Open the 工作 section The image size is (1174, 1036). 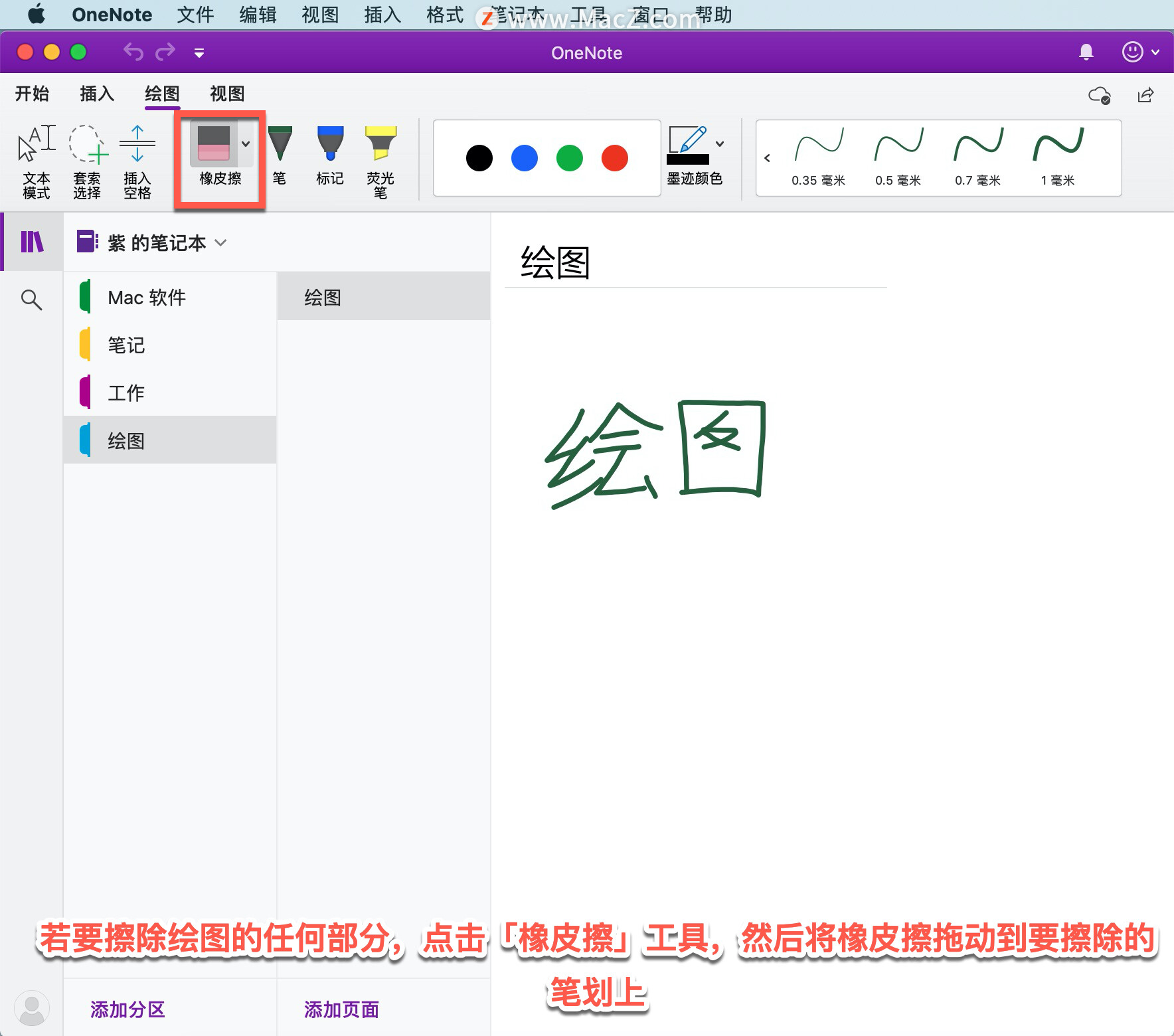click(x=170, y=392)
